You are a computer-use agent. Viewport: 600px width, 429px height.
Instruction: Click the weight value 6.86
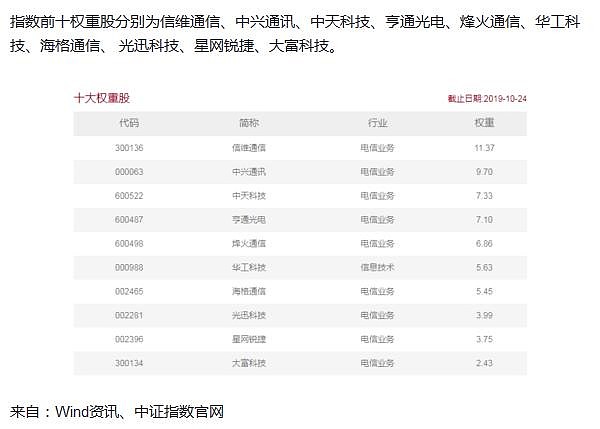pyautogui.click(x=484, y=244)
